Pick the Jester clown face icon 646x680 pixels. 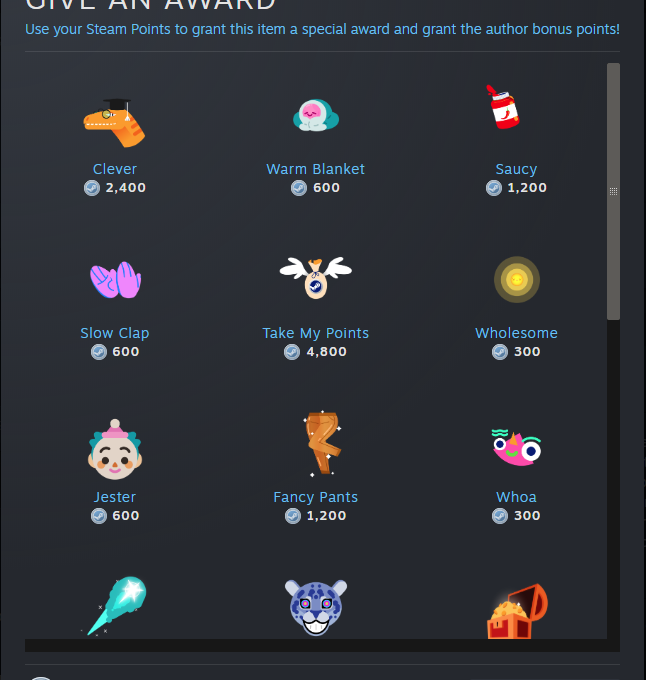coord(115,449)
